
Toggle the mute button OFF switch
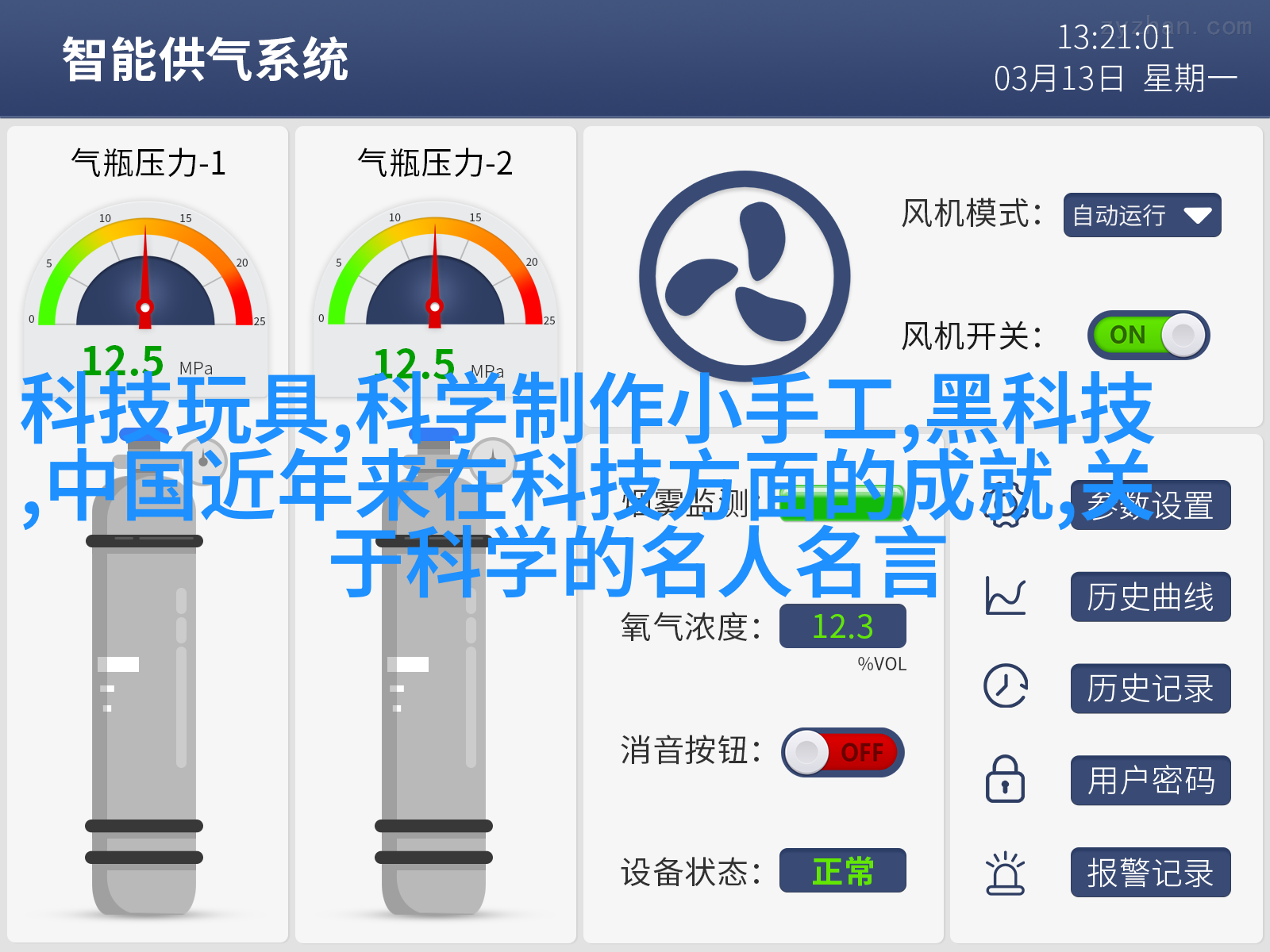pyautogui.click(x=843, y=752)
